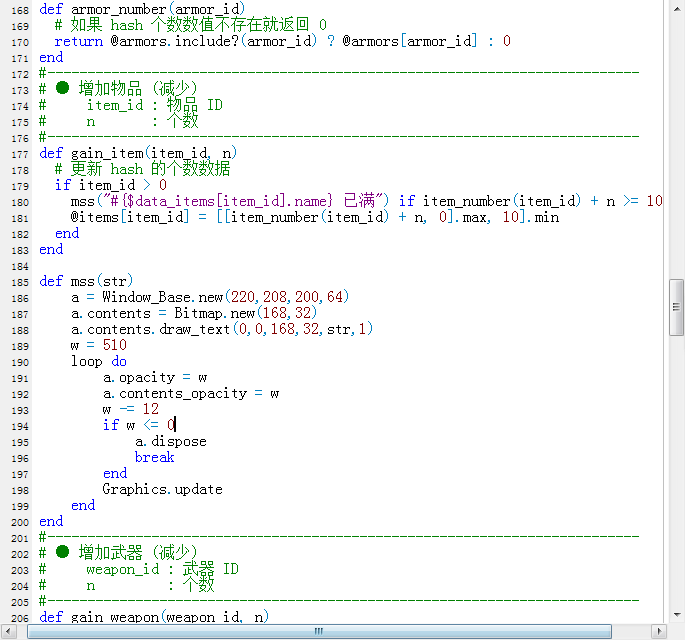Click the horizontal scrollbar right arrow

click(x=659, y=631)
